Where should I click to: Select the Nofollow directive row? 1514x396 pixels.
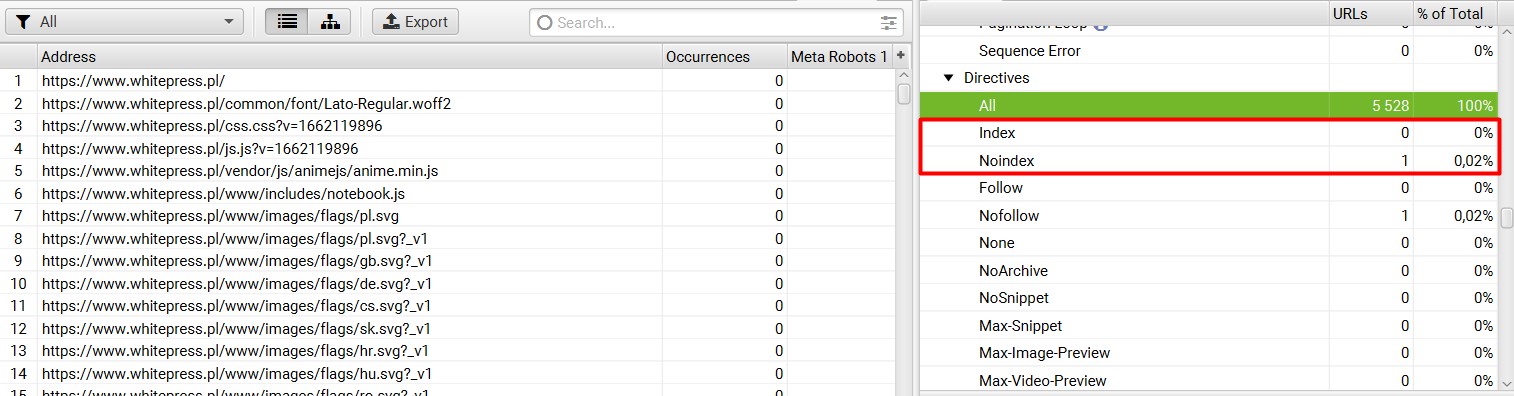pyautogui.click(x=1208, y=215)
